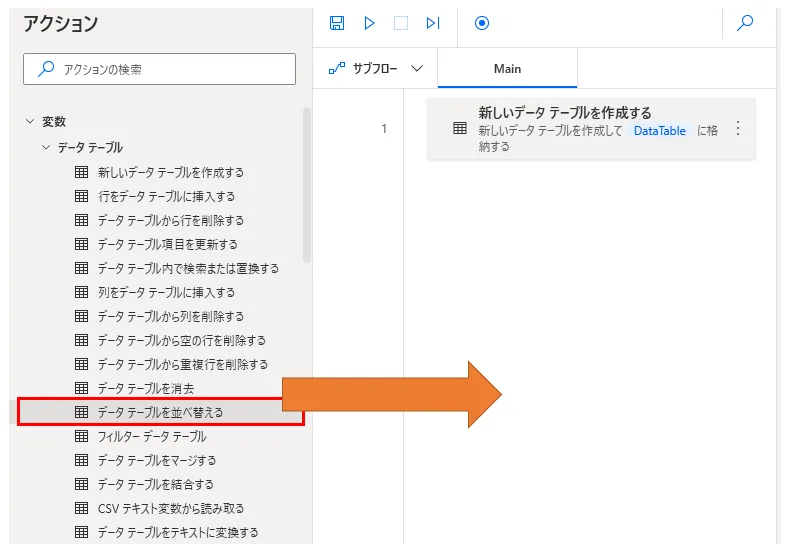Collapse the 変数 category
The height and width of the screenshot is (550, 789).
coord(30,122)
